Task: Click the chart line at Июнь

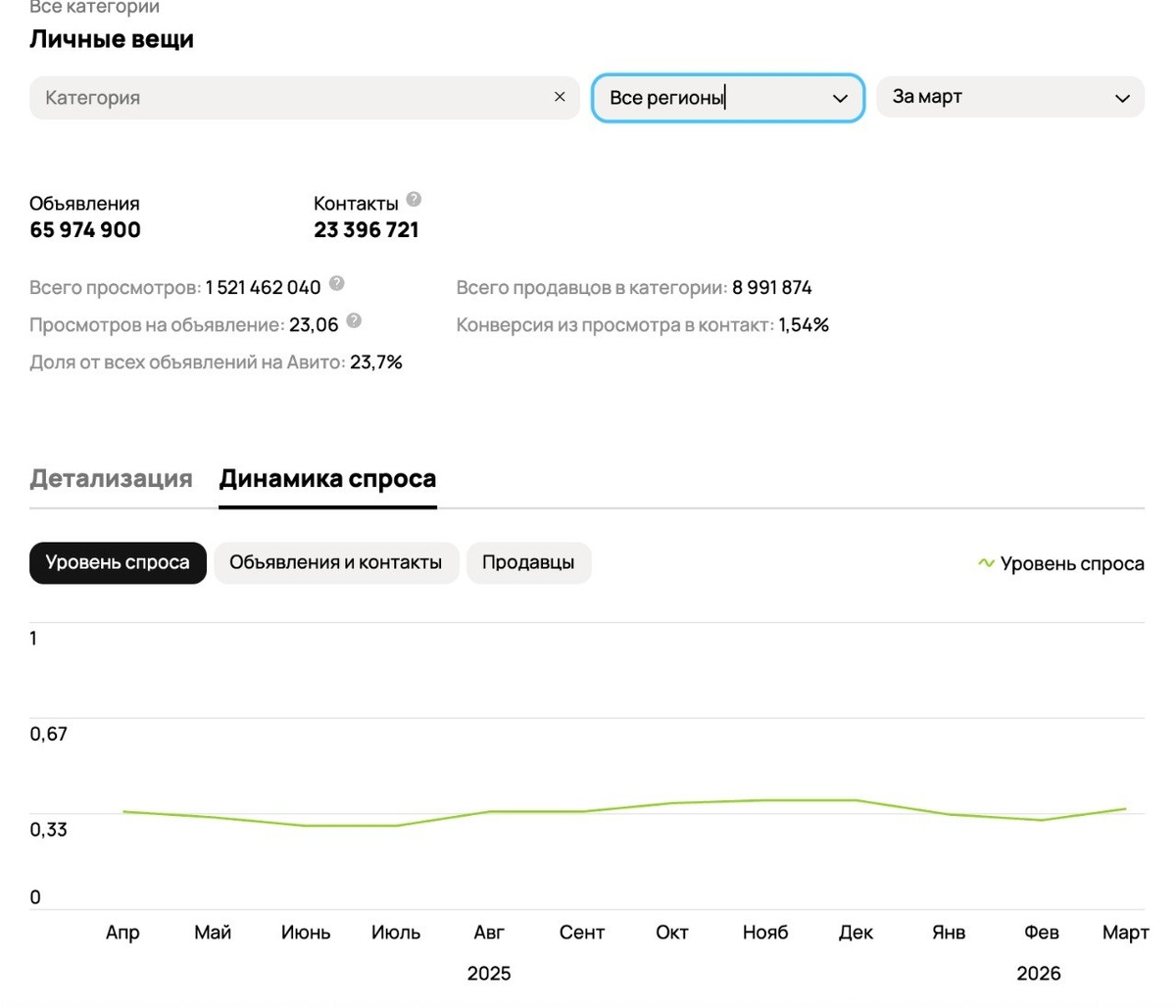Action: tap(306, 825)
